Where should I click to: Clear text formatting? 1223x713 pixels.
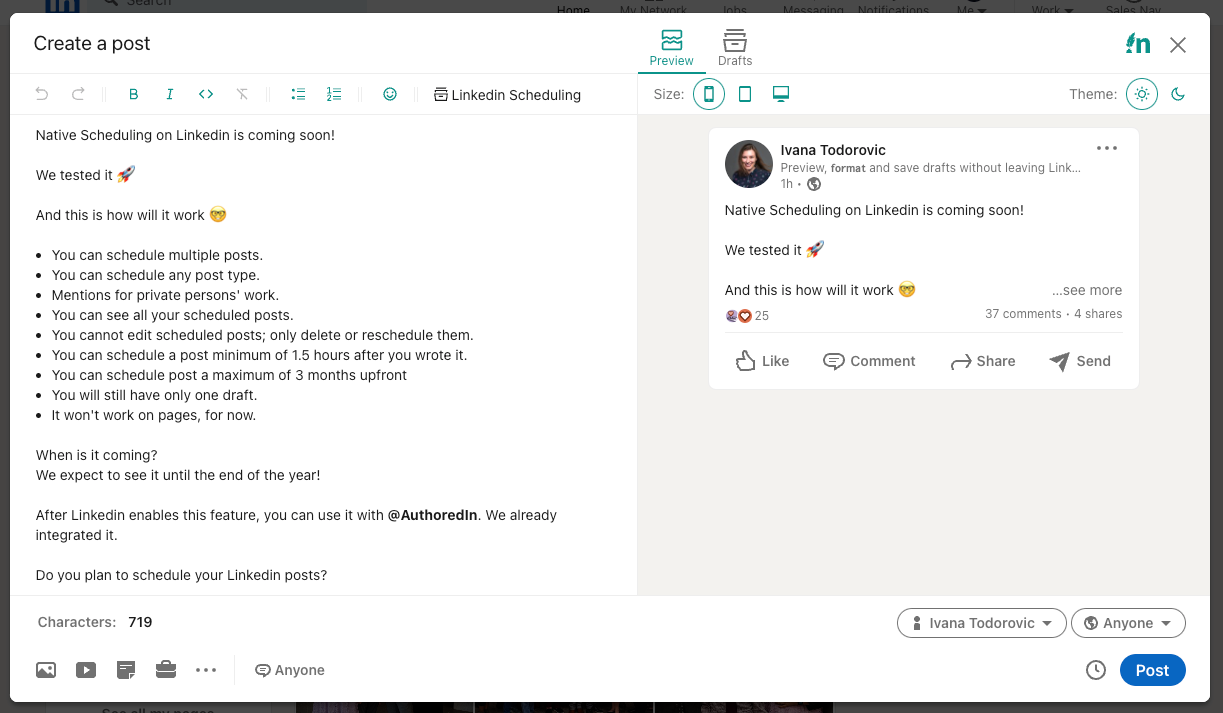tap(242, 94)
